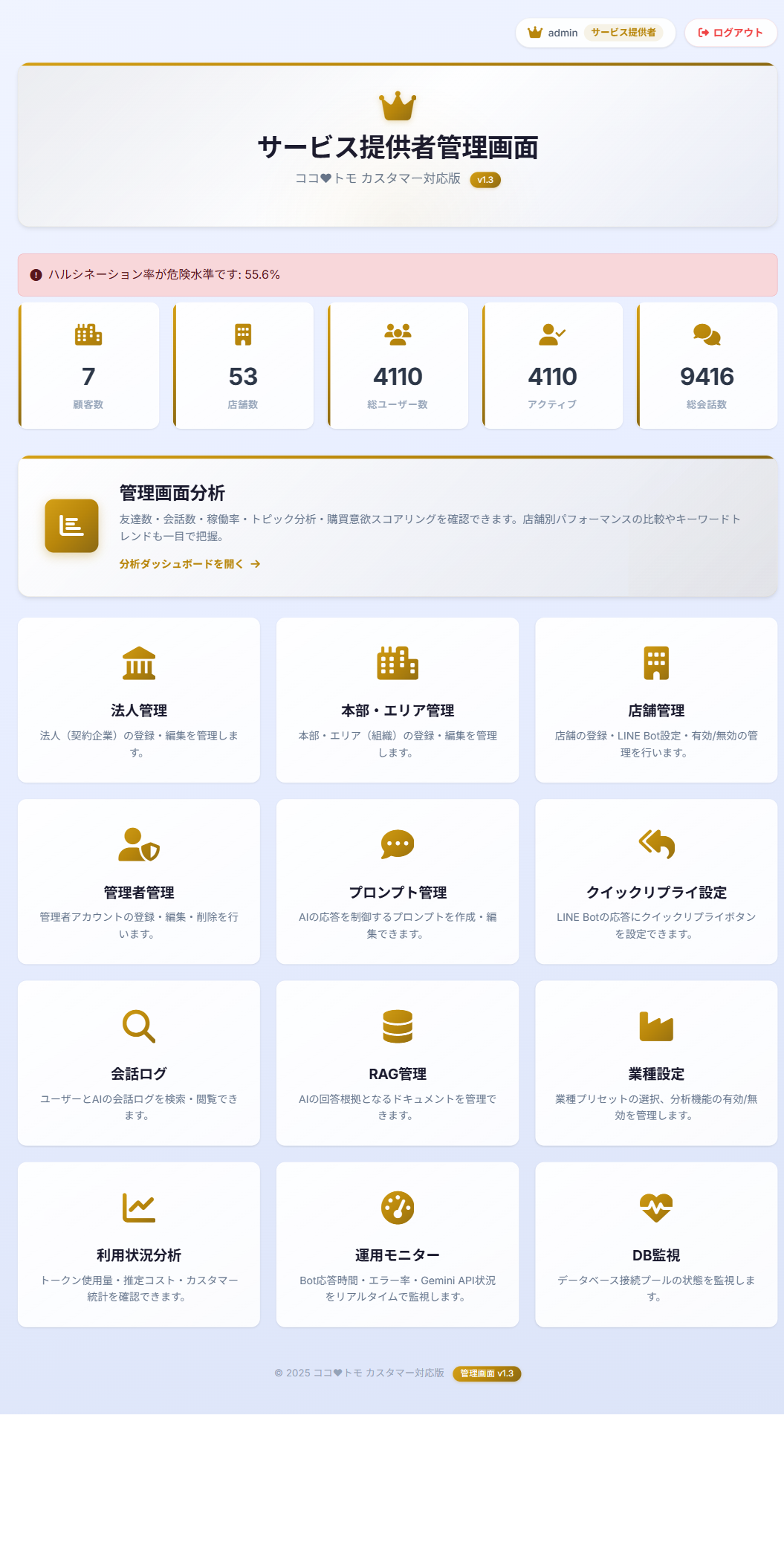Click the サービス提供者管理画面 page title
784x1554 pixels.
click(398, 147)
